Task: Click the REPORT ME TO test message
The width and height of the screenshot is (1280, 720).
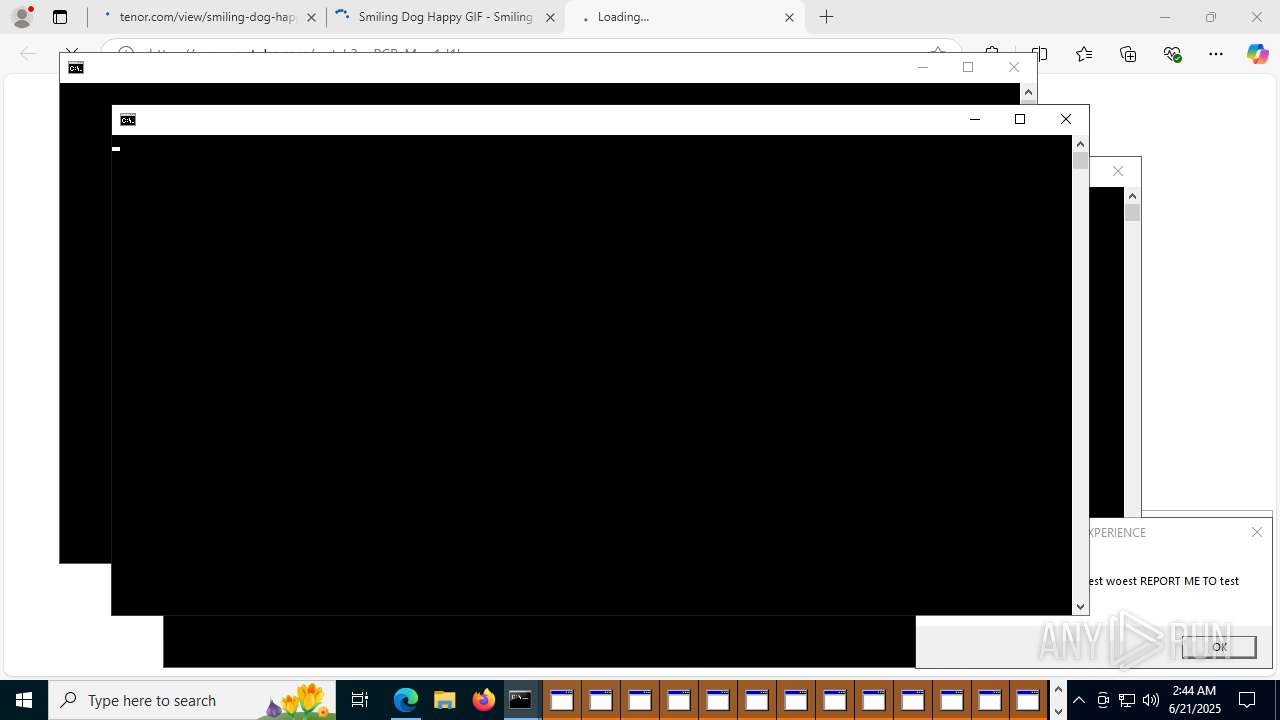Action: (1163, 581)
